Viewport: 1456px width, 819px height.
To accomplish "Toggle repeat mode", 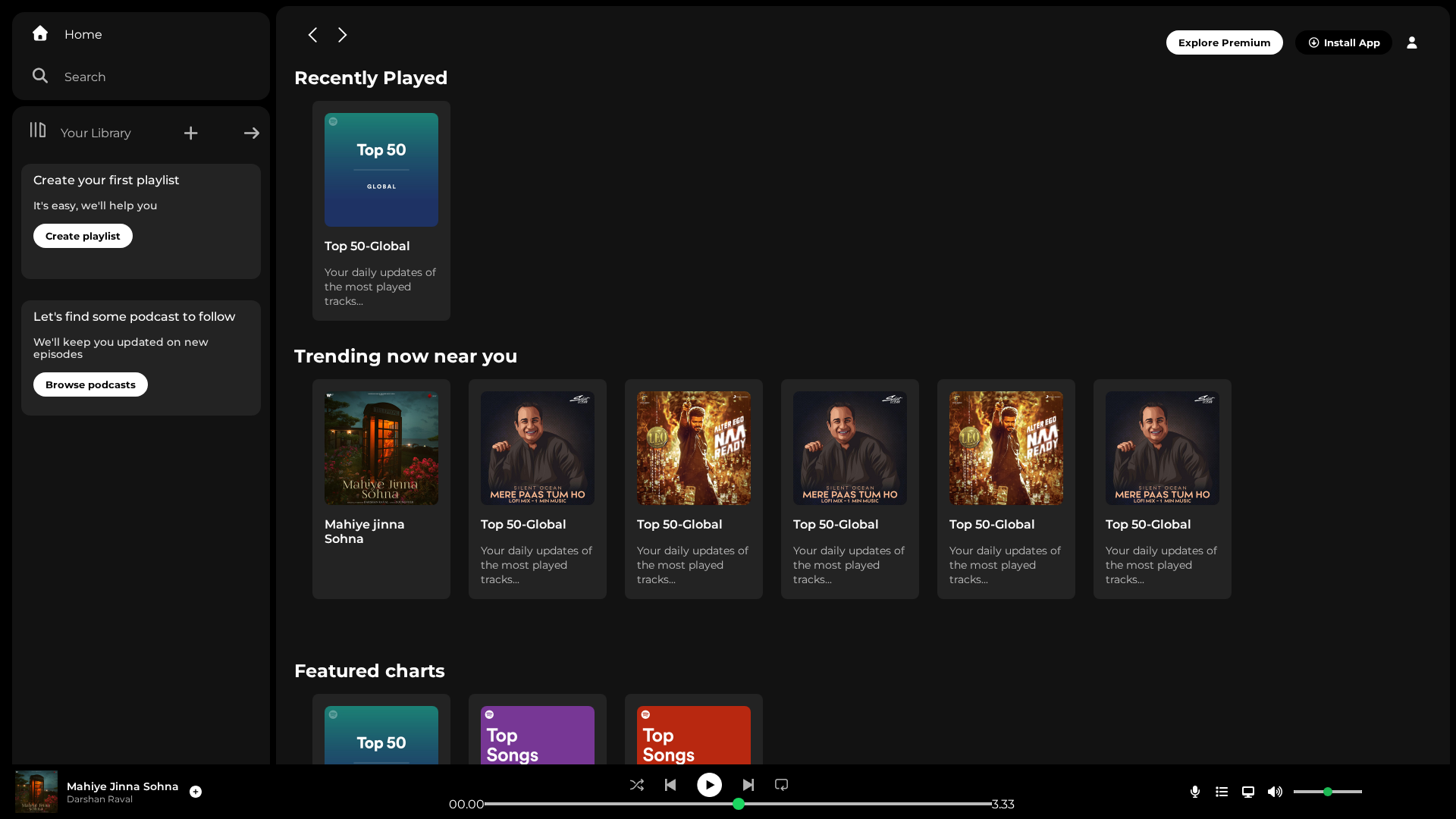I will click(782, 785).
